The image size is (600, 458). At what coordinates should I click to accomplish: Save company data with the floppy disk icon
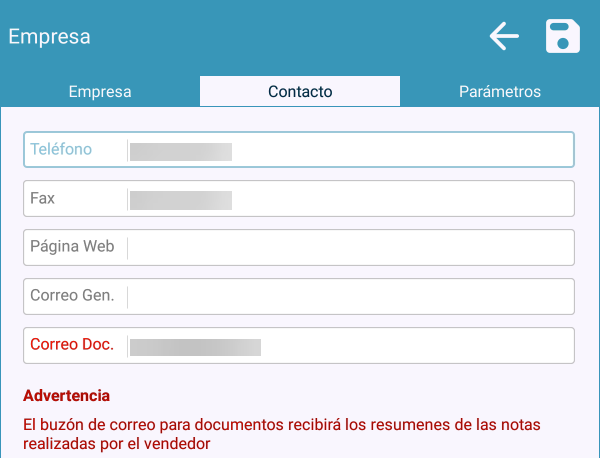[563, 37]
